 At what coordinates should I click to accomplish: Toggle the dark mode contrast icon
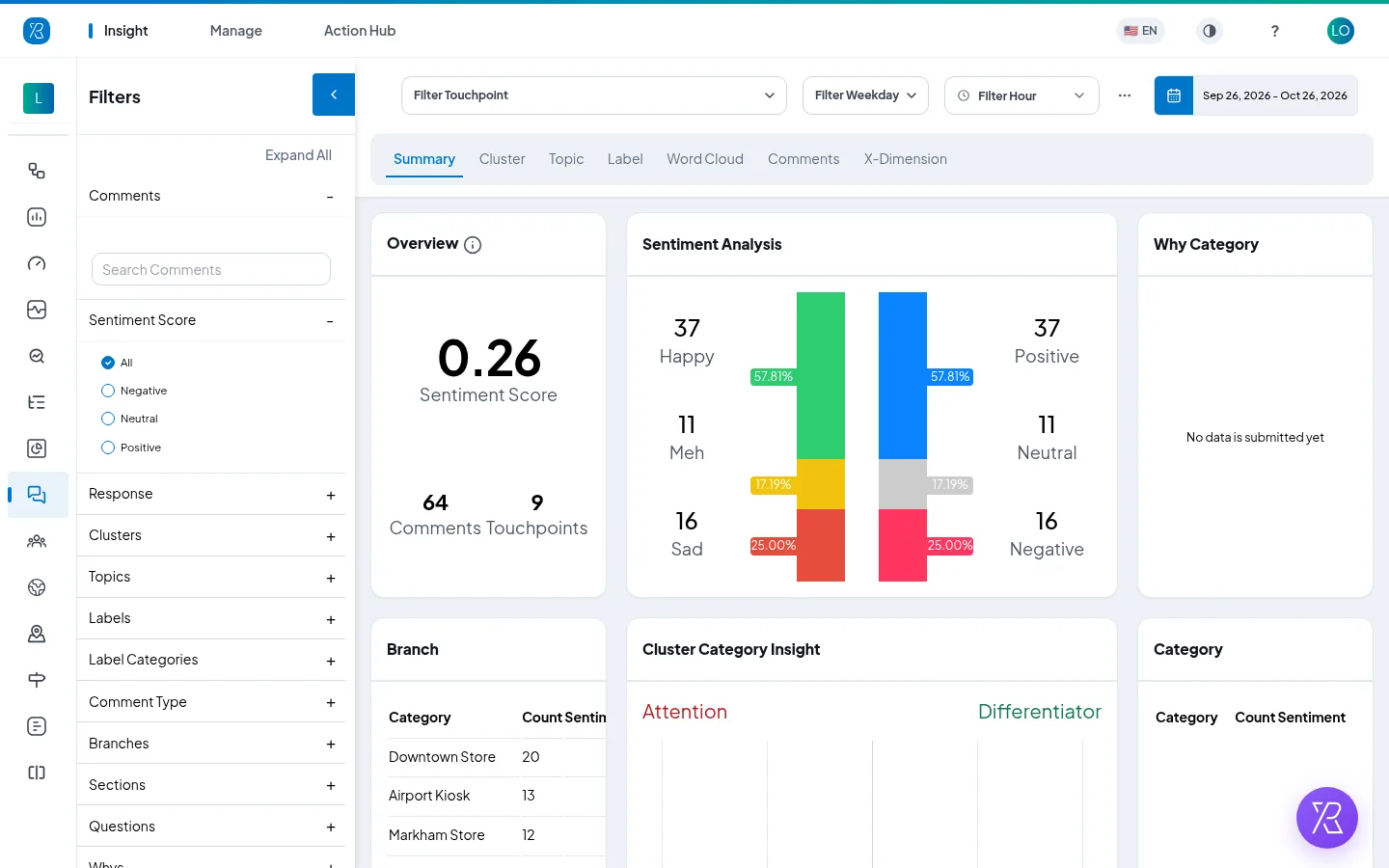click(x=1210, y=31)
